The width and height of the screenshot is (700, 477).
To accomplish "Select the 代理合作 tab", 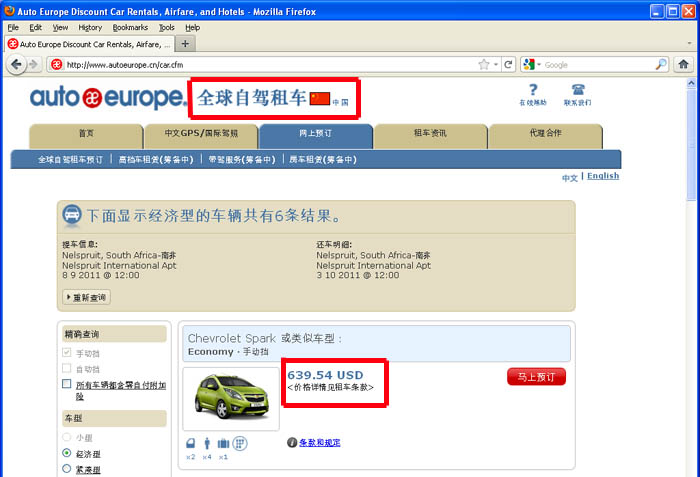I will pos(546,136).
